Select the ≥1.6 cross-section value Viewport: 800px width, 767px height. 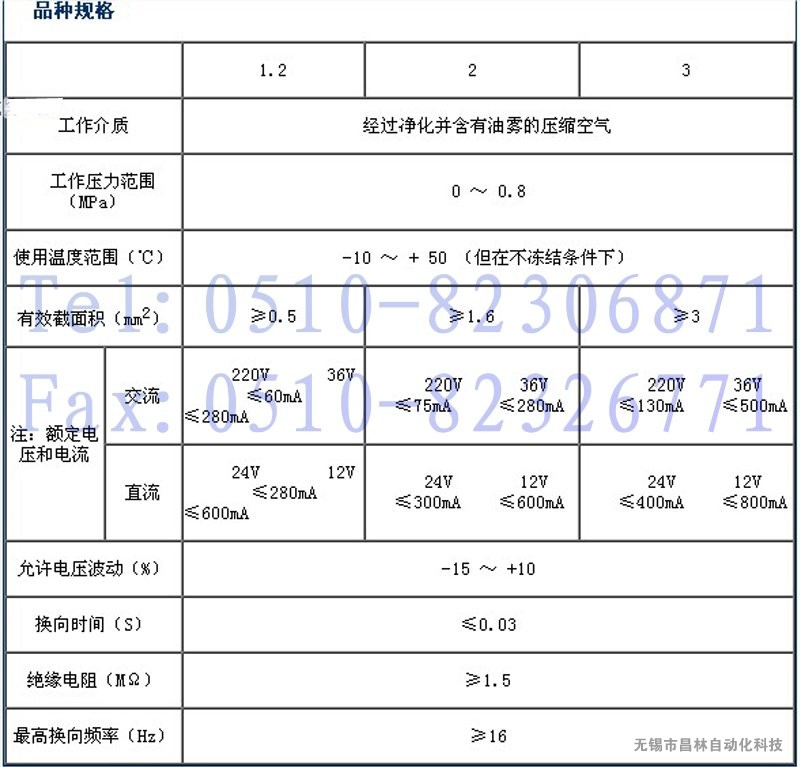472,317
